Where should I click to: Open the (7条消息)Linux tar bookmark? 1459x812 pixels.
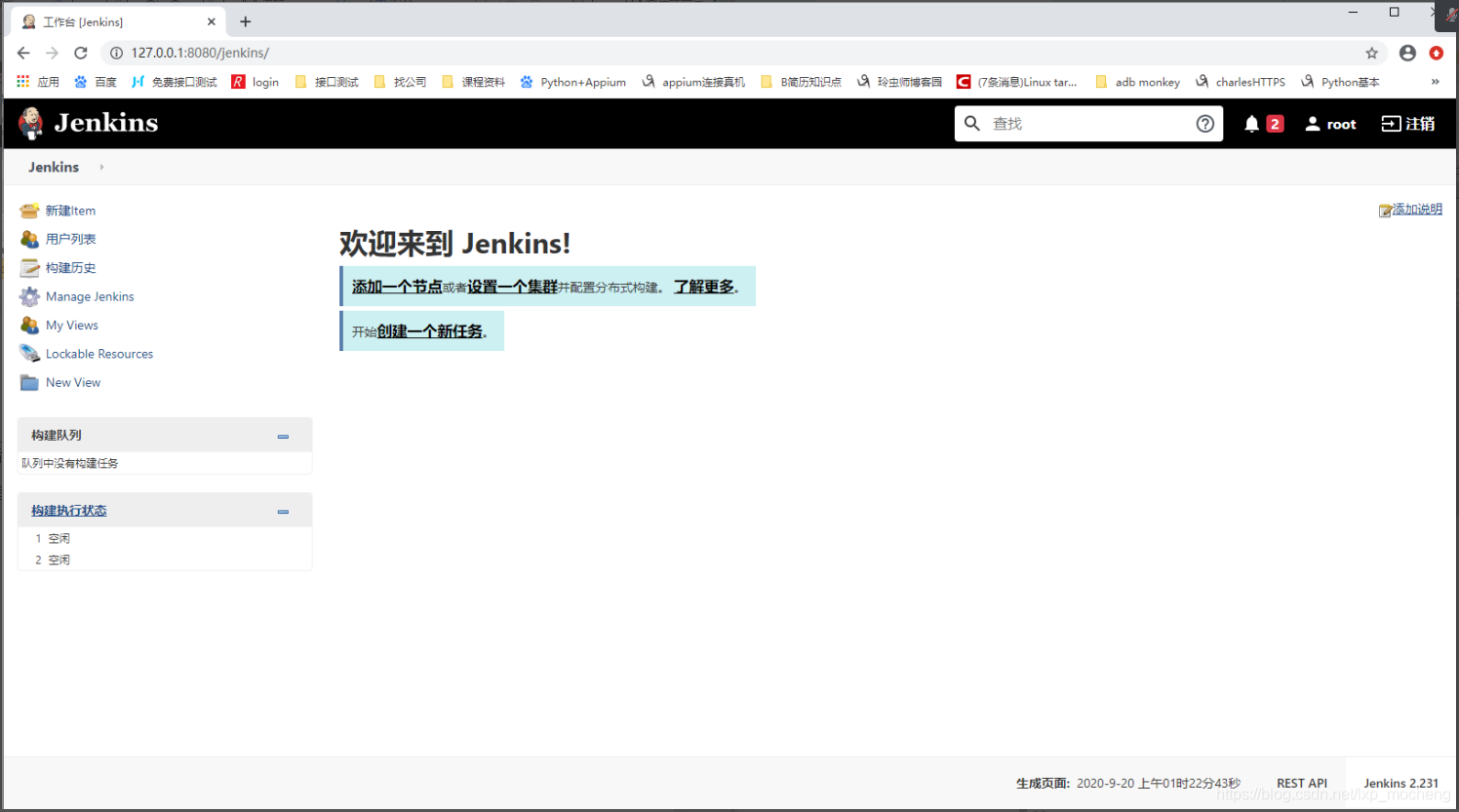1017,82
